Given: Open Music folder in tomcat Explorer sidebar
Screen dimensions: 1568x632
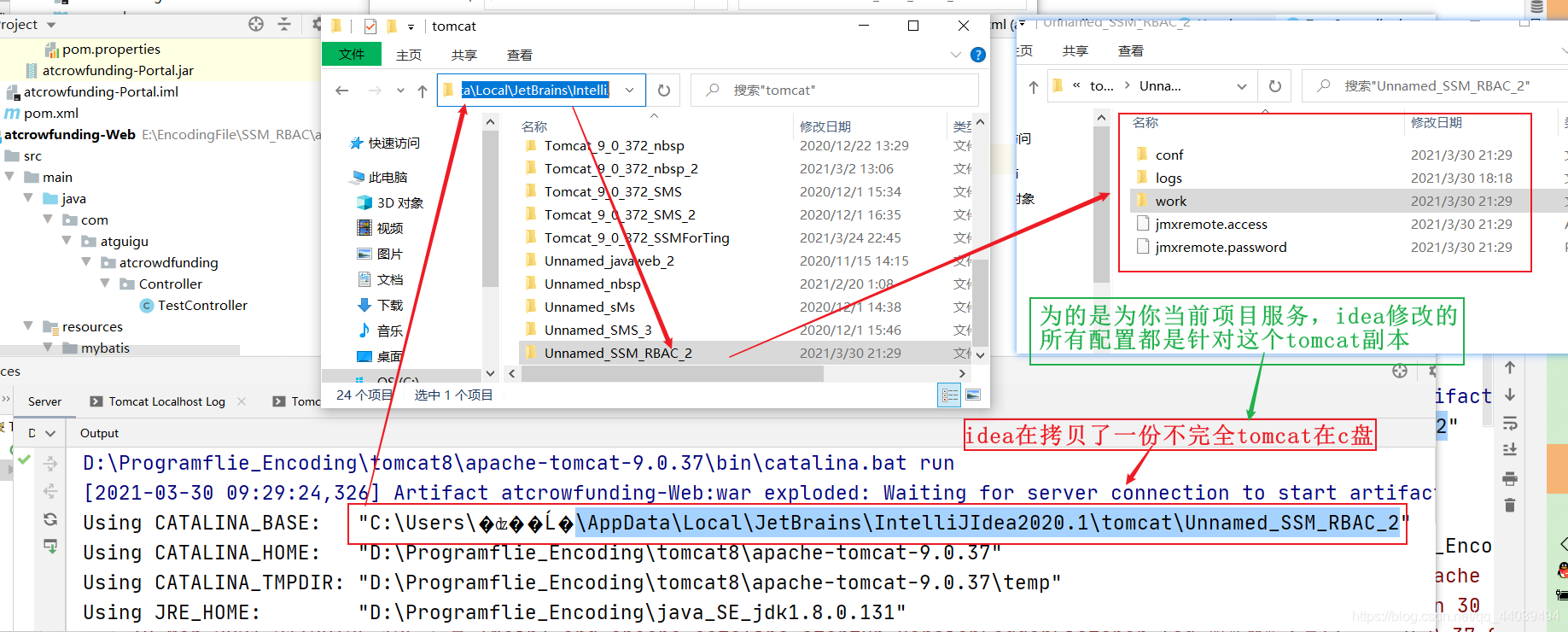Looking at the screenshot, I should (380, 331).
